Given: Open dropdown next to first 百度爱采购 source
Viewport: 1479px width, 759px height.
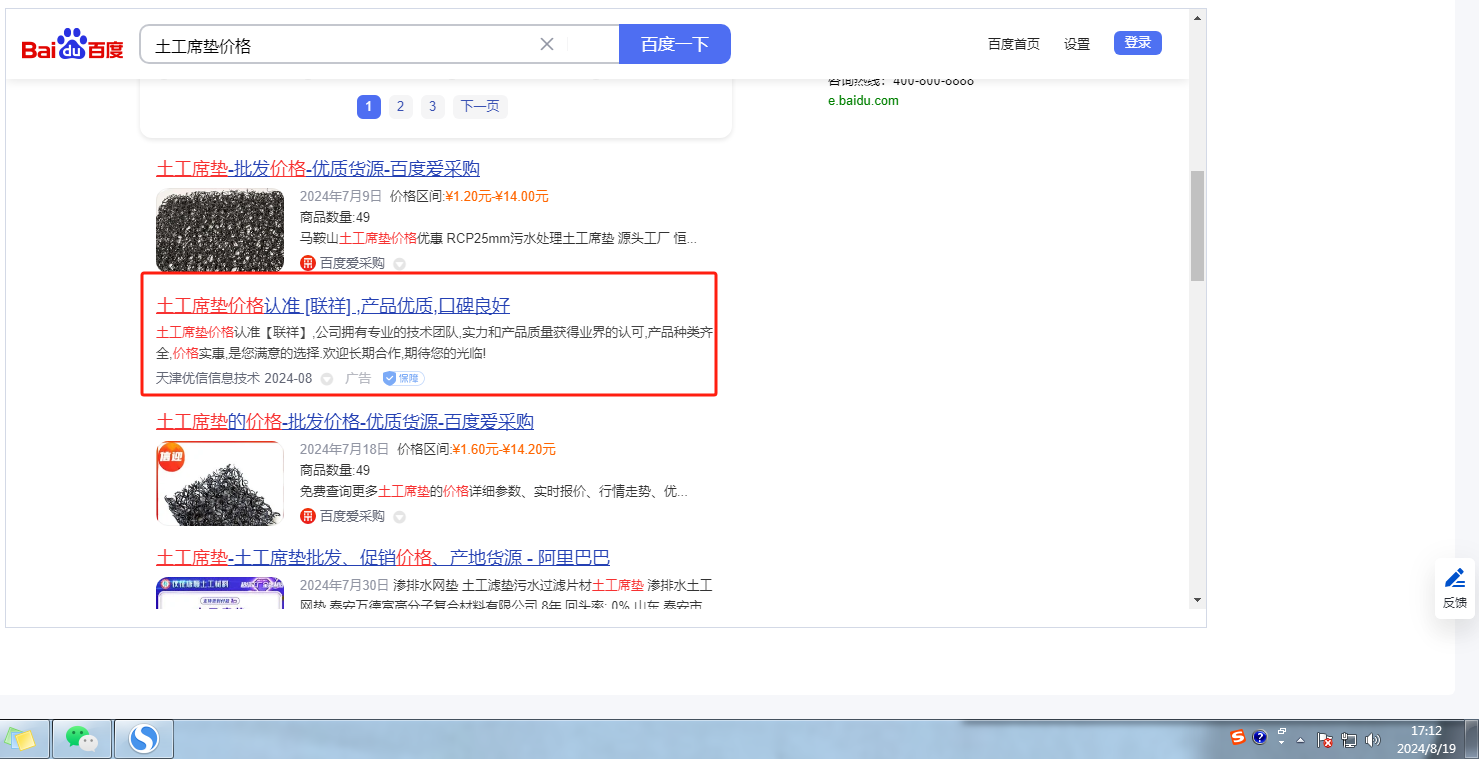Looking at the screenshot, I should (x=399, y=264).
